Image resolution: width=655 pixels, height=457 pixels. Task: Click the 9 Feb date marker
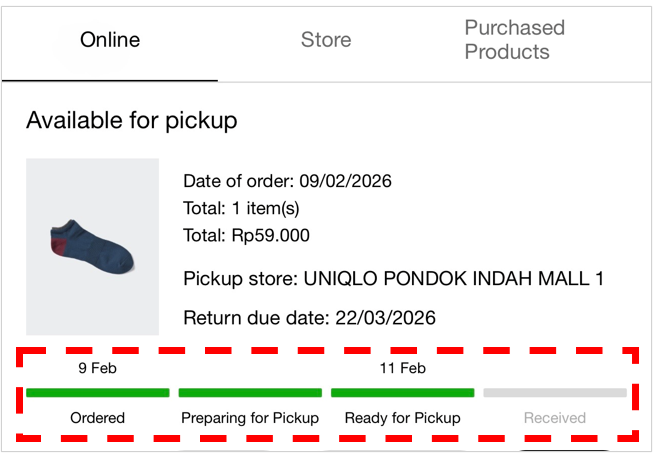(x=97, y=368)
